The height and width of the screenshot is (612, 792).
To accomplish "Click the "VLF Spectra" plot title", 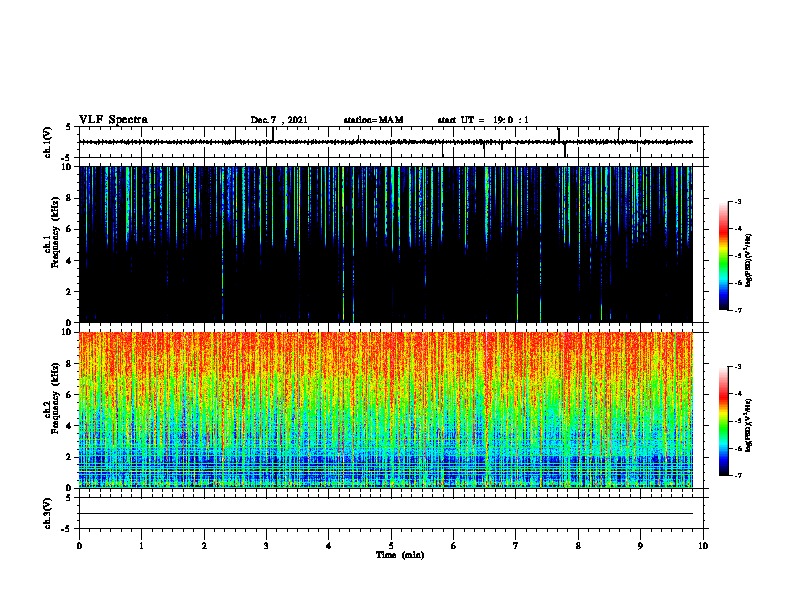I will [x=113, y=120].
